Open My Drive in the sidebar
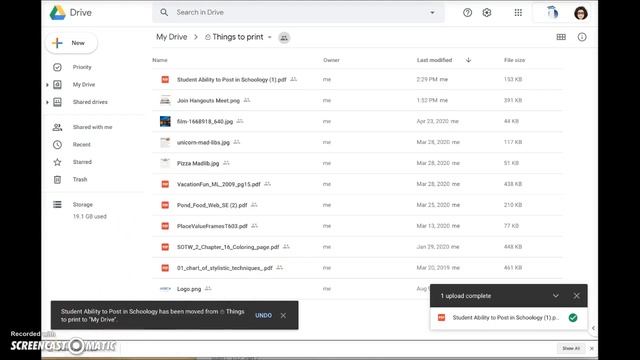 tap(84, 84)
